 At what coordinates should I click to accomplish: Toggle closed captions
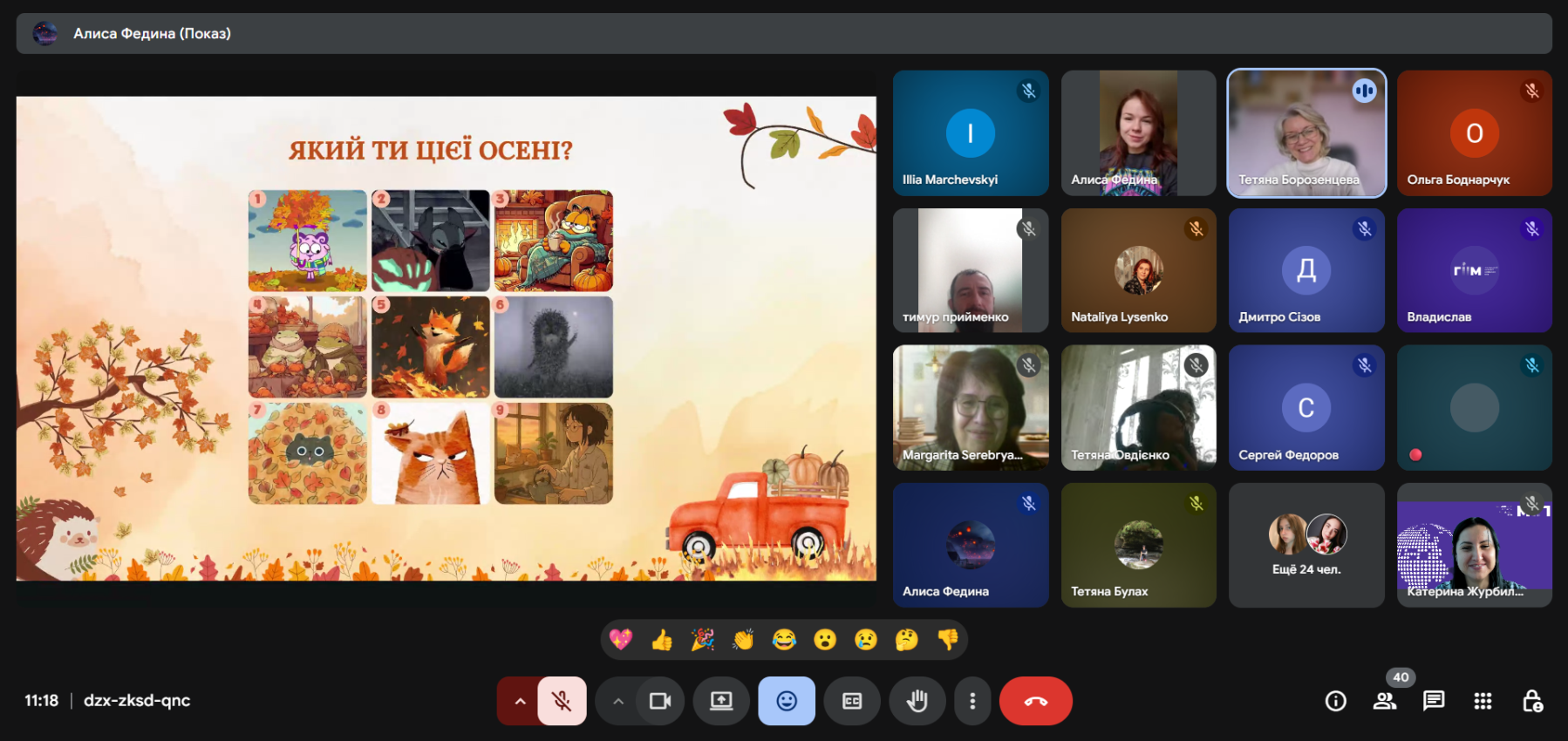(852, 701)
